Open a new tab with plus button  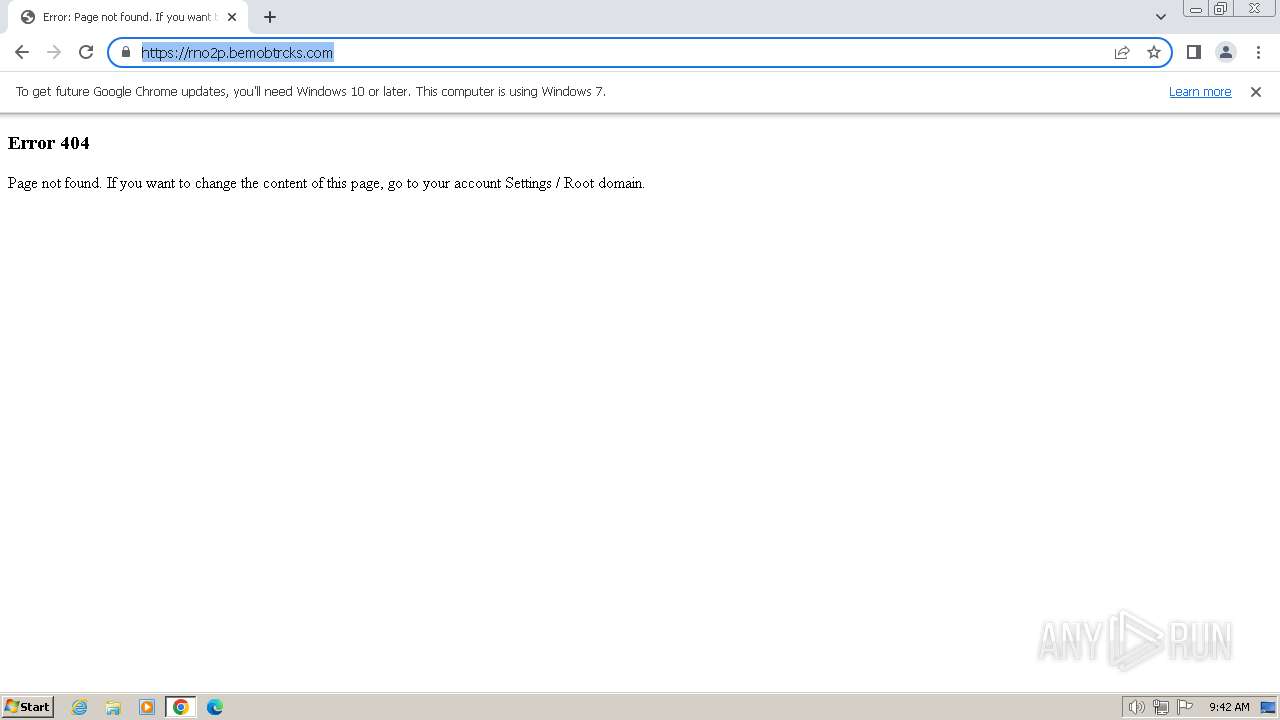(x=270, y=17)
